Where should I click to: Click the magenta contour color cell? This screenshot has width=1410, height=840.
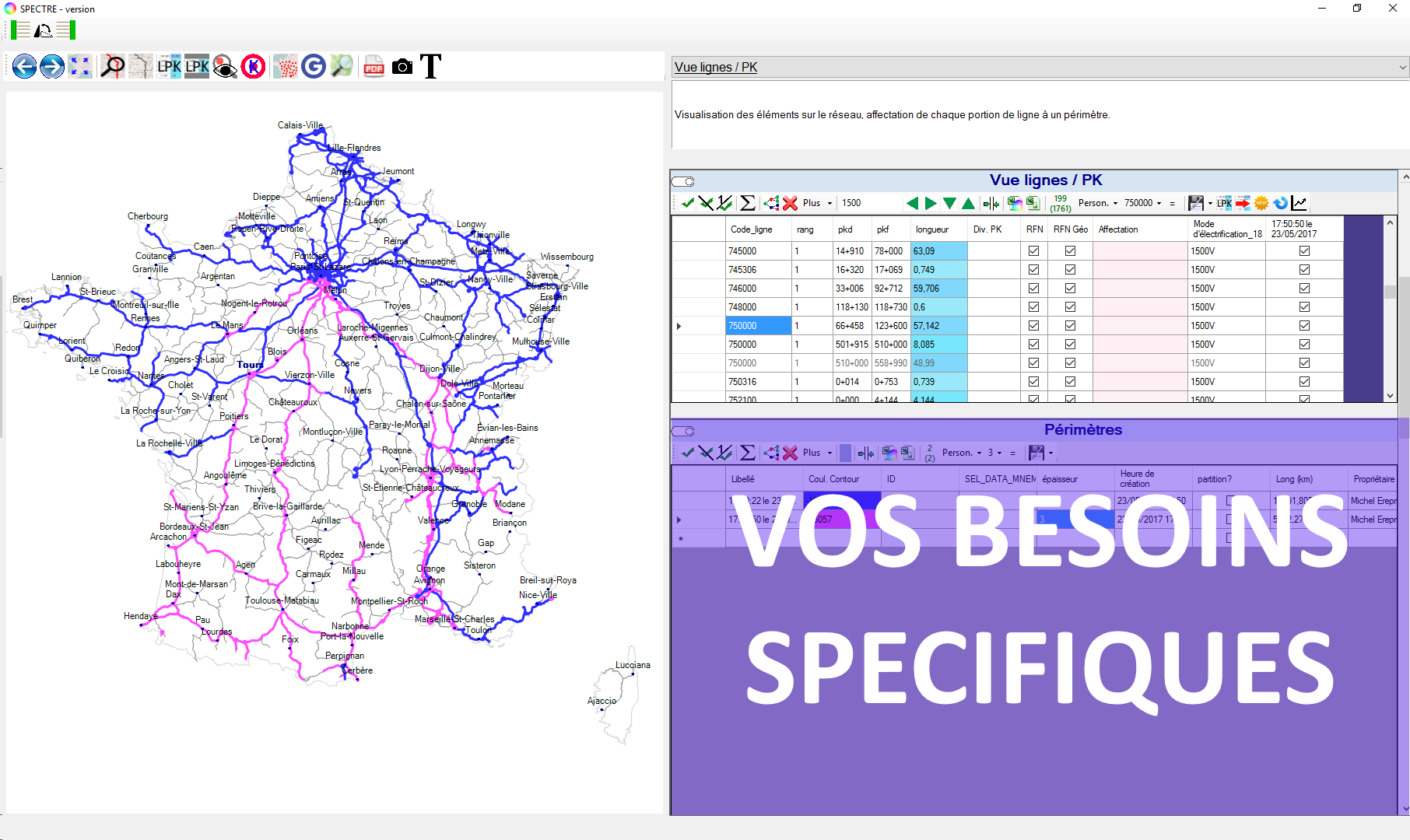pyautogui.click(x=840, y=520)
